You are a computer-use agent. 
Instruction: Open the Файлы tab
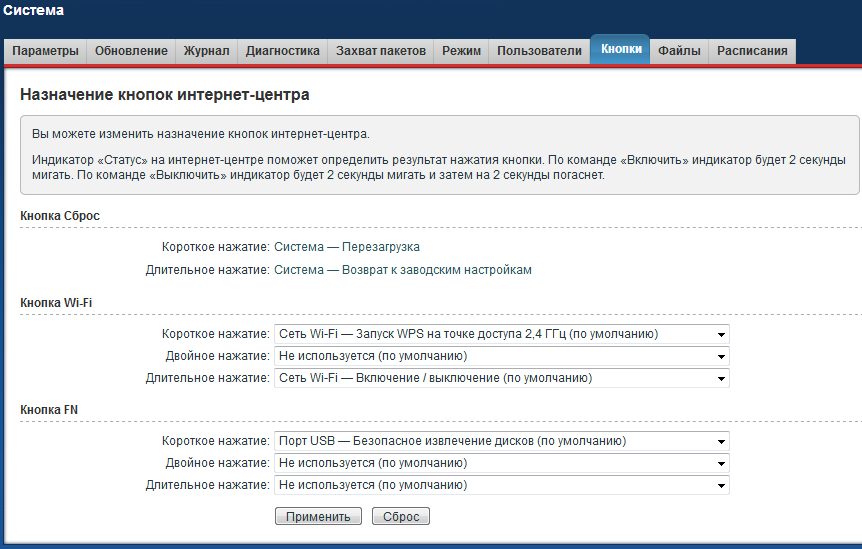tap(679, 51)
